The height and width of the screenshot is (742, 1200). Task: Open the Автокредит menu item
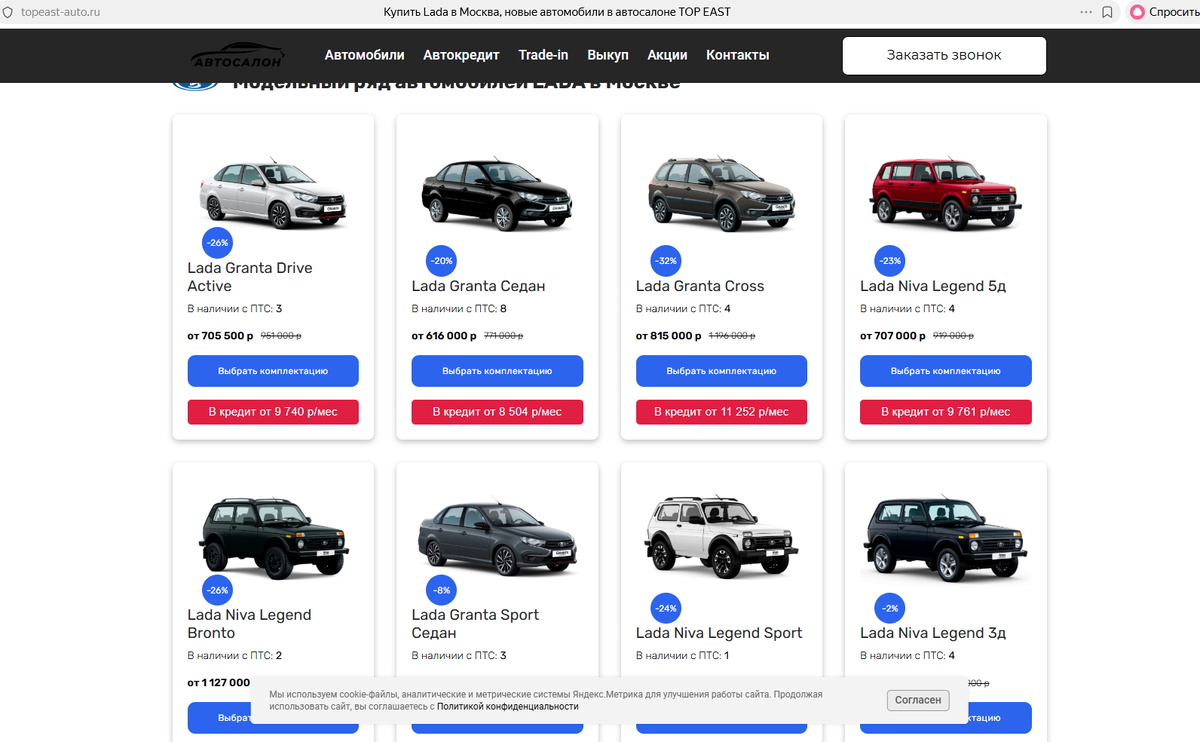point(461,55)
